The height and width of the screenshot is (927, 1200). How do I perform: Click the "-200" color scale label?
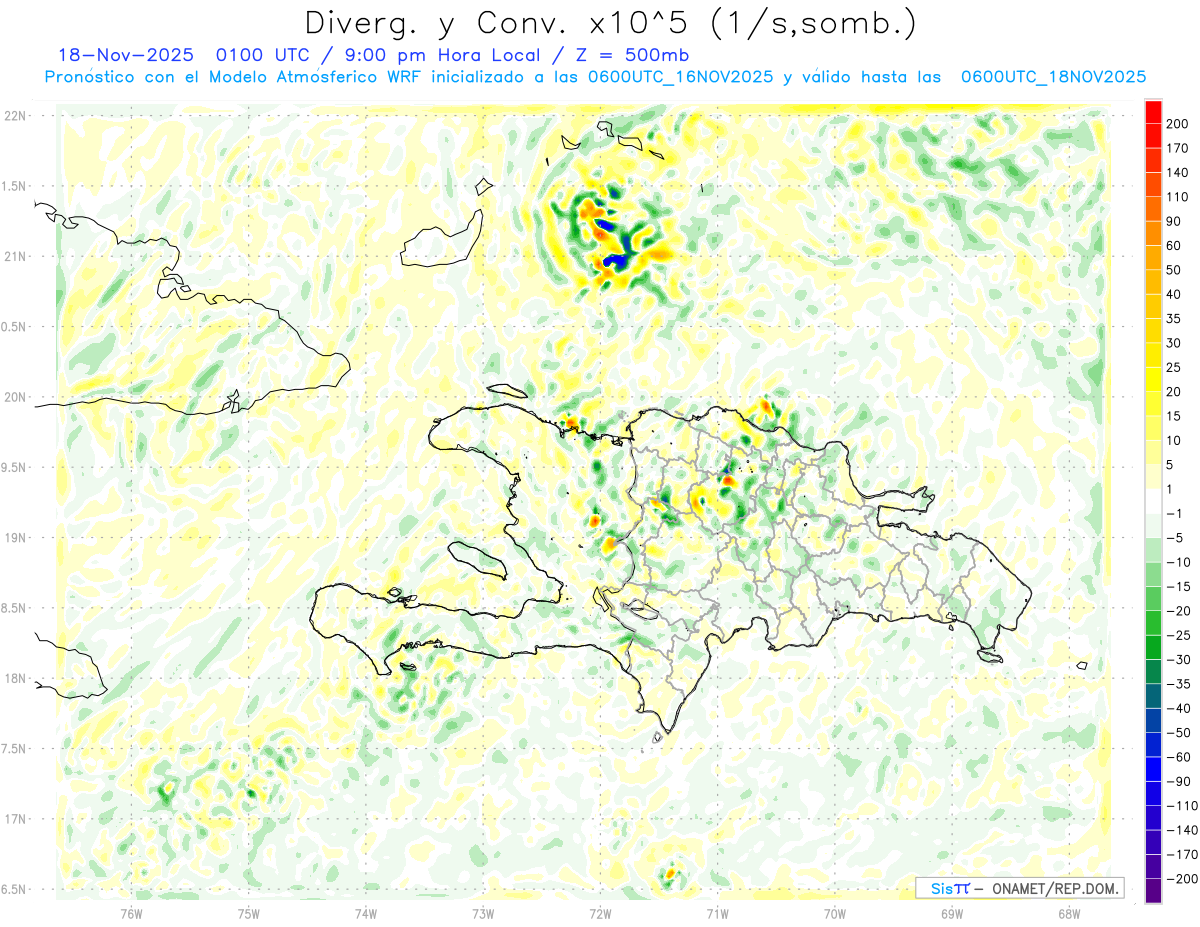[1181, 878]
